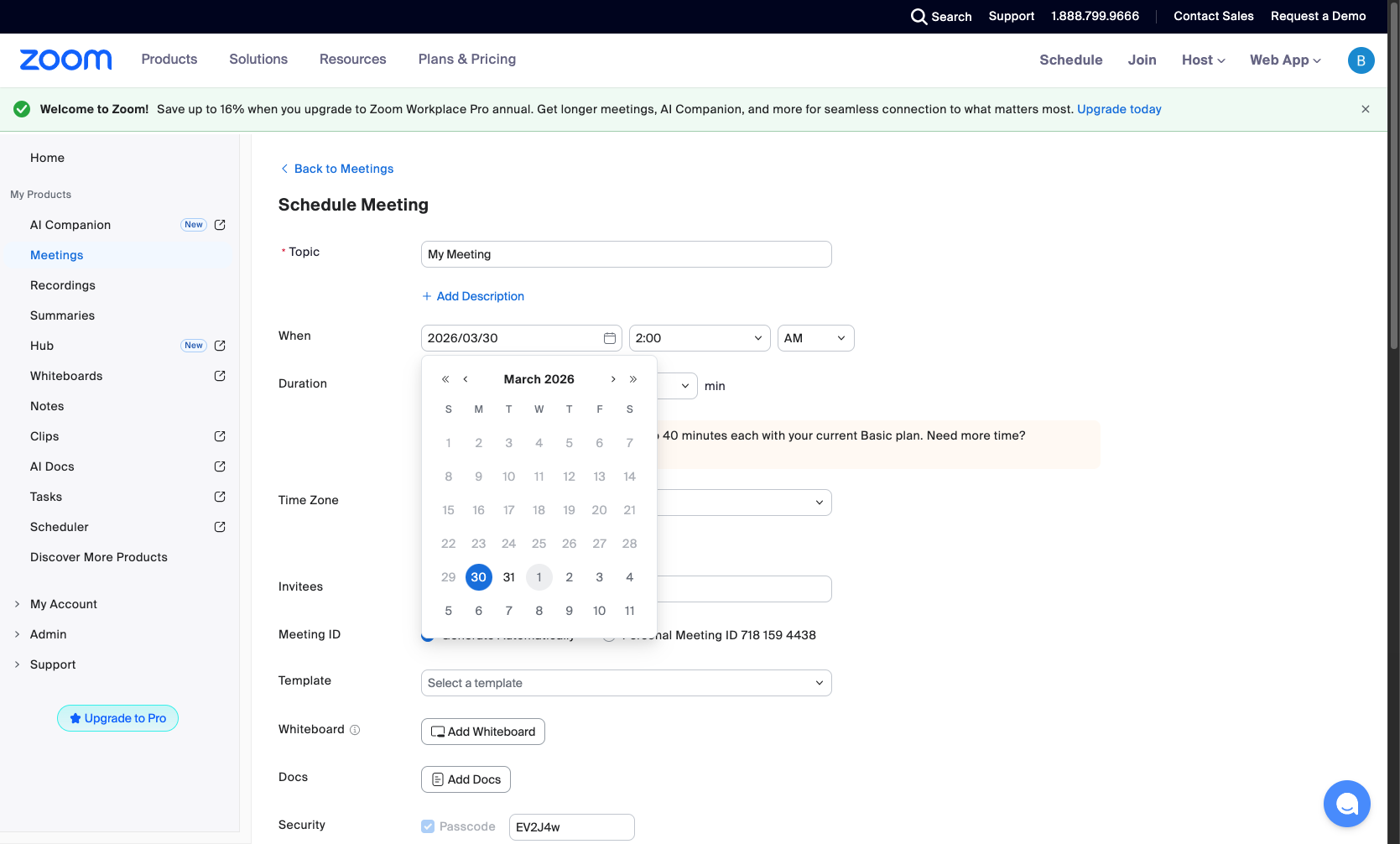
Task: Dismiss the Welcome to Zoom banner
Action: click(1366, 109)
